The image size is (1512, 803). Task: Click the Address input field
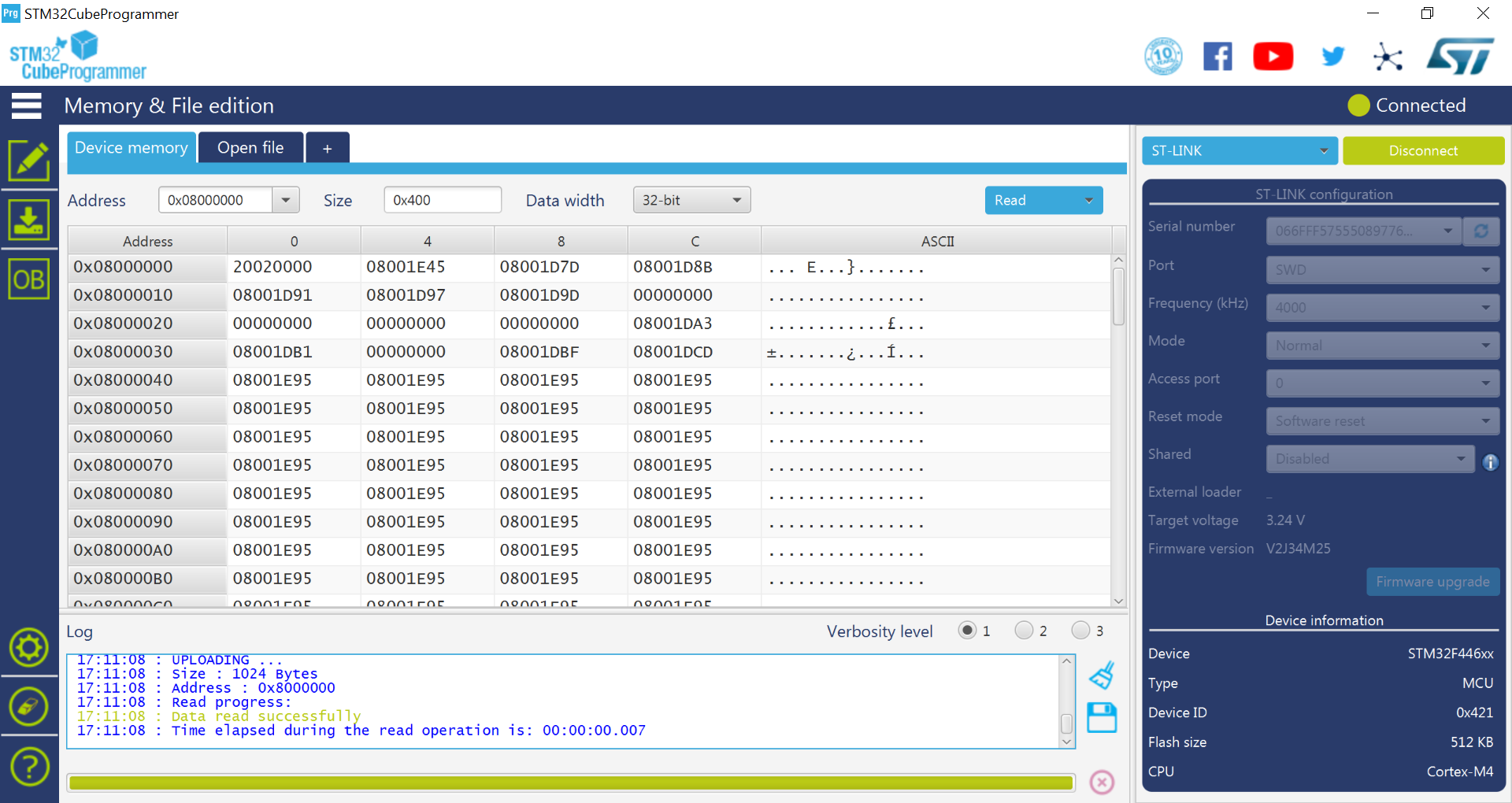pos(216,200)
